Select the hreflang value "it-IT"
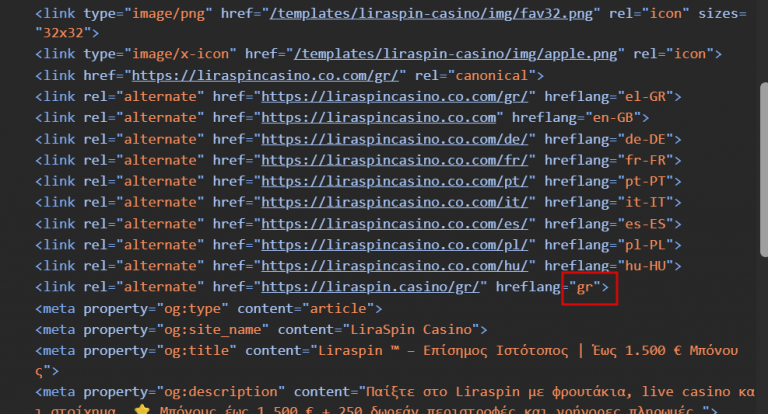 (646, 202)
